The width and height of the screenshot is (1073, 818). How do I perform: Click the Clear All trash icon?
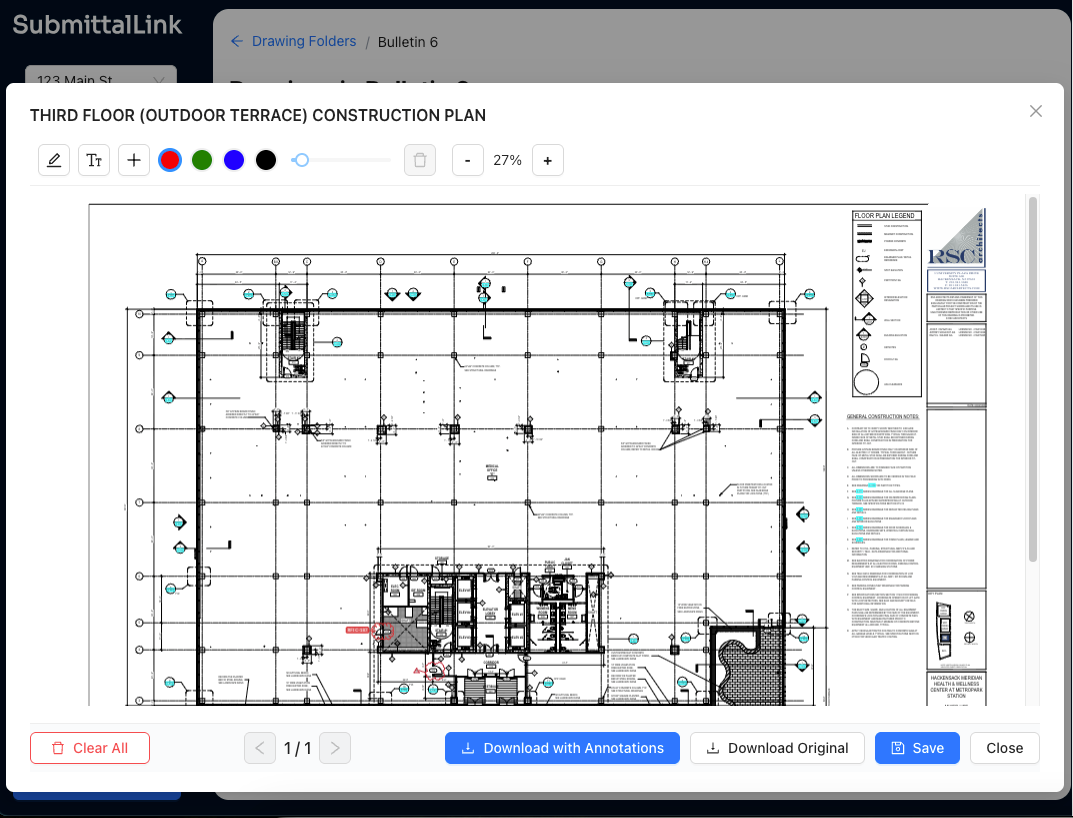(59, 748)
